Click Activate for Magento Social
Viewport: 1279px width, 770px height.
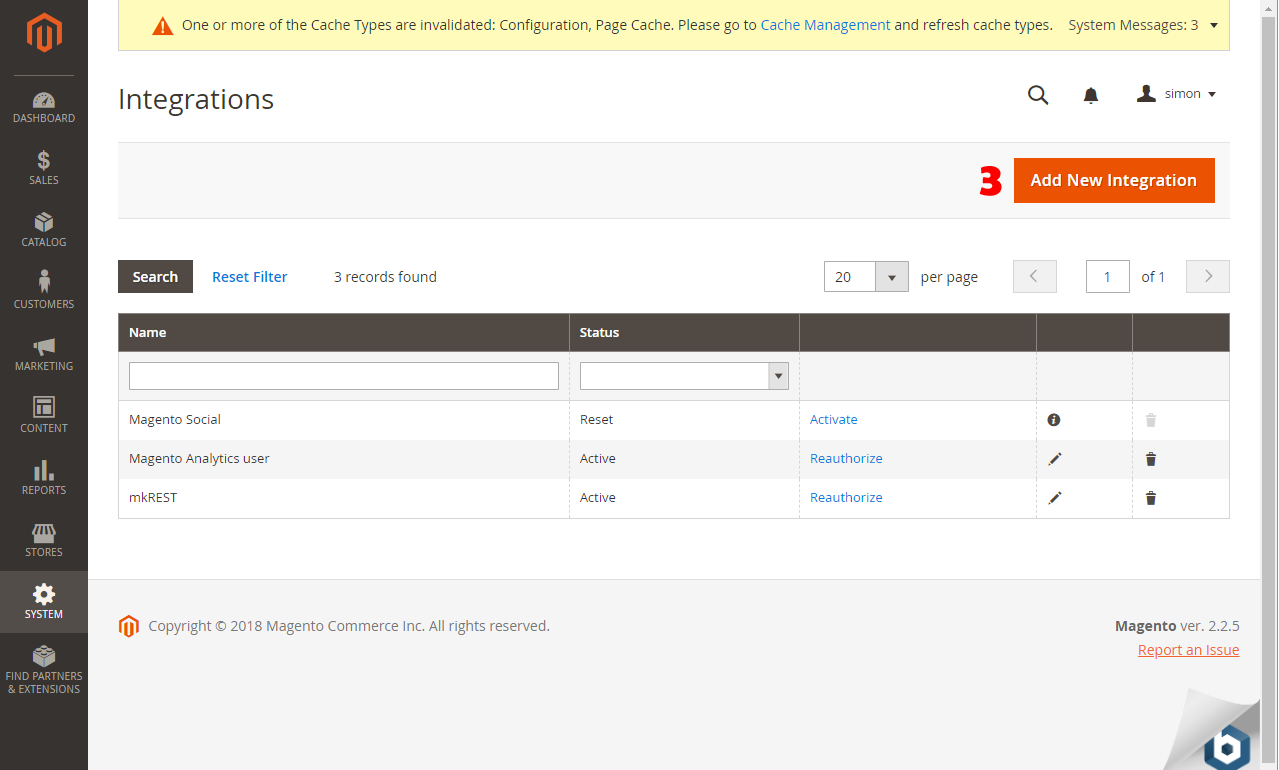(834, 420)
